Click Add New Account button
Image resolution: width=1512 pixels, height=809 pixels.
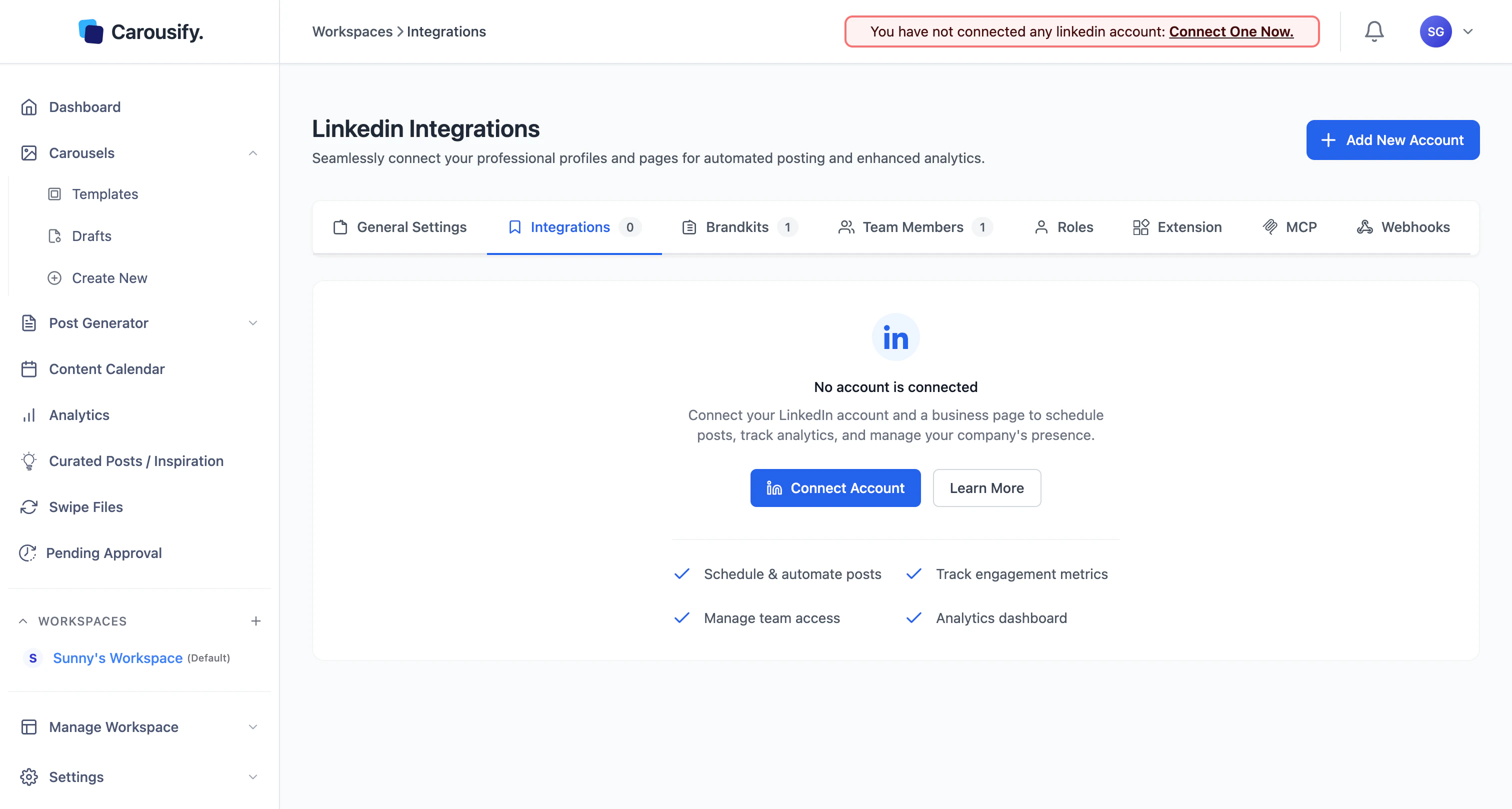tap(1392, 139)
